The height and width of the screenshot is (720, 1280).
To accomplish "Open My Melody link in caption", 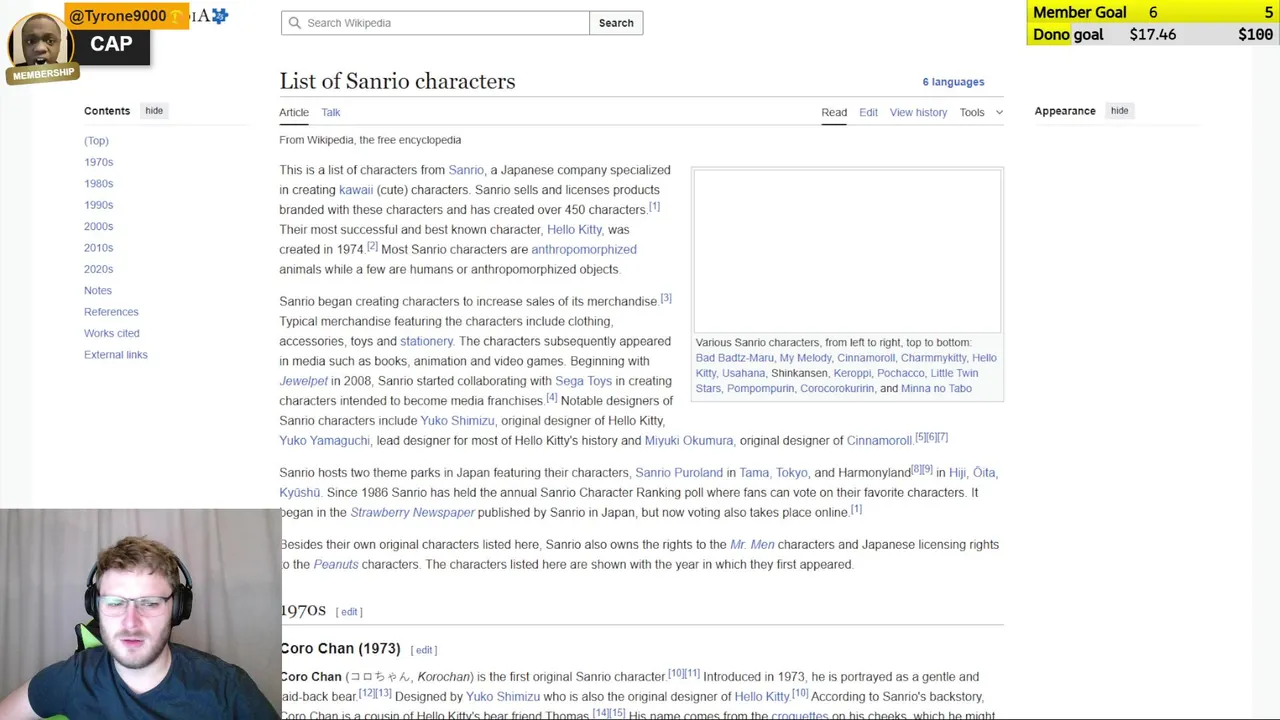I will point(805,358).
